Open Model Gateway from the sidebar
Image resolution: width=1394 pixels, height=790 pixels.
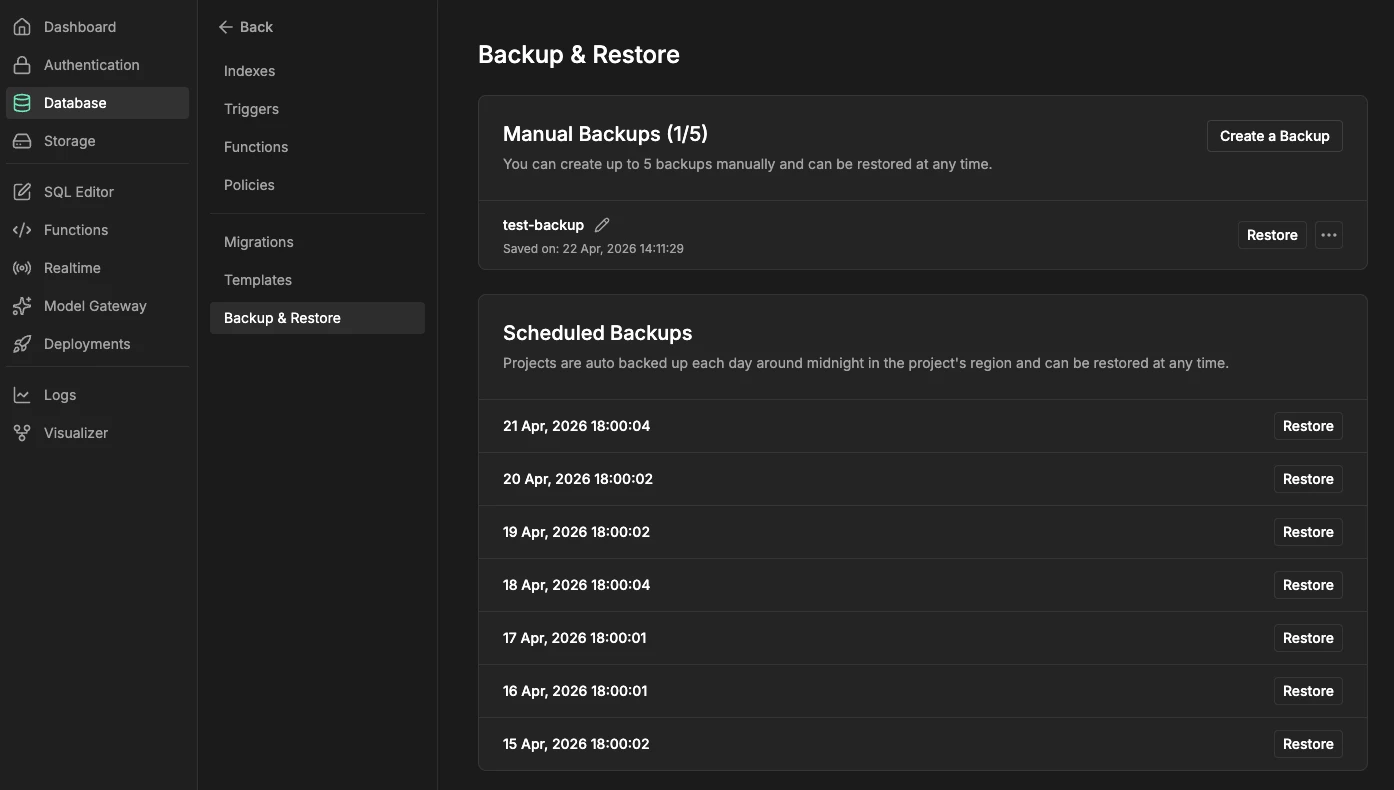point(22,305)
